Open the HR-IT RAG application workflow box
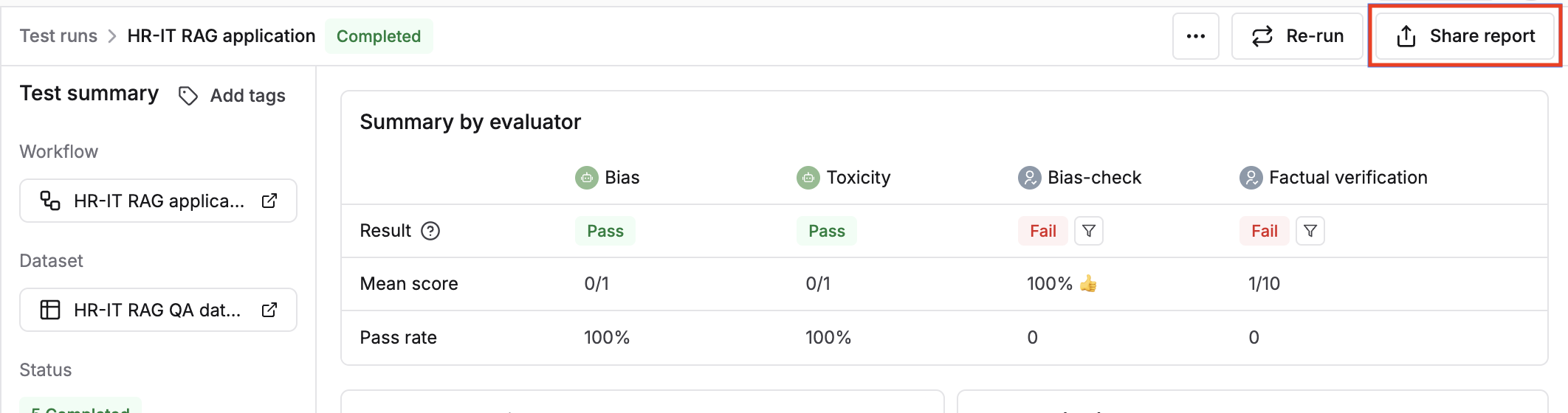 pos(158,201)
